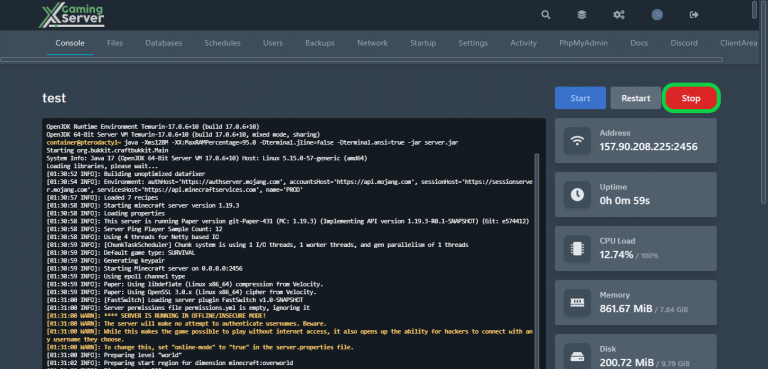The height and width of the screenshot is (369, 768).
Task: Click the CPU Load chip icon
Action: tap(577, 248)
